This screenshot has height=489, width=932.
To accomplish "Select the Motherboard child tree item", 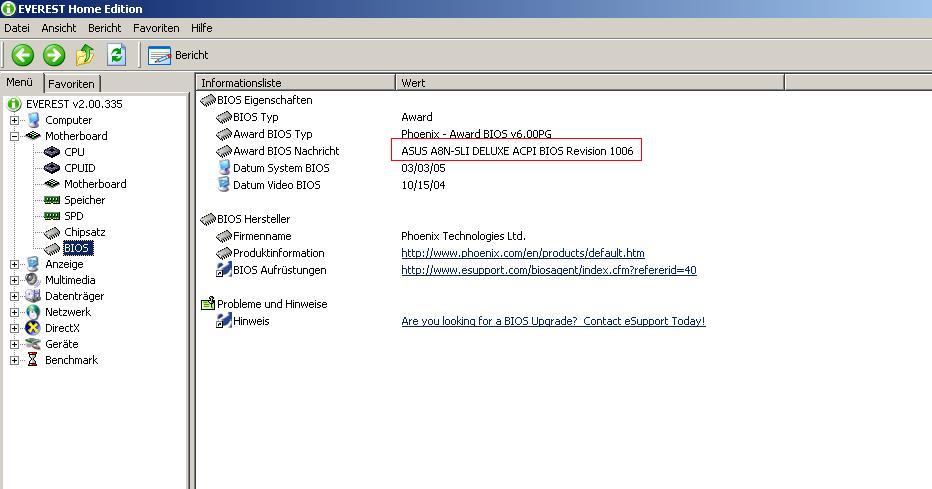I will tap(95, 184).
